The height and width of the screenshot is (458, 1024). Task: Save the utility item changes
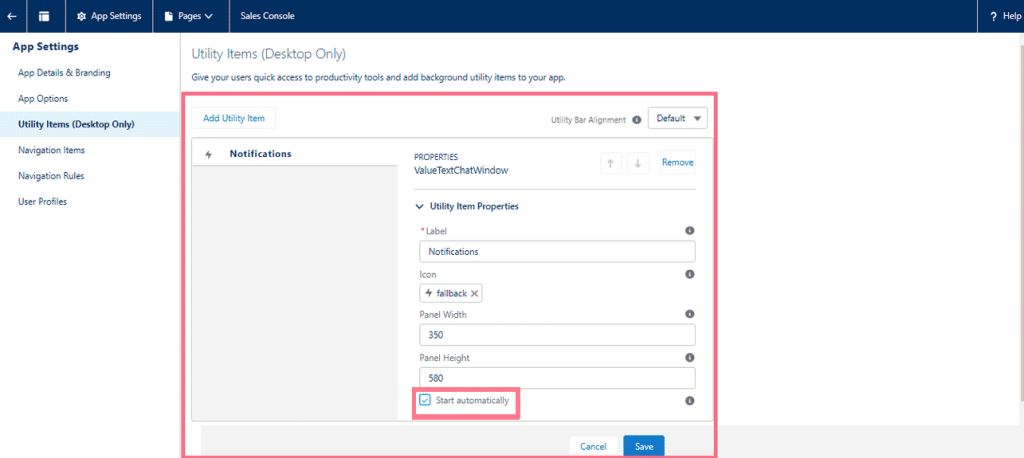point(643,446)
